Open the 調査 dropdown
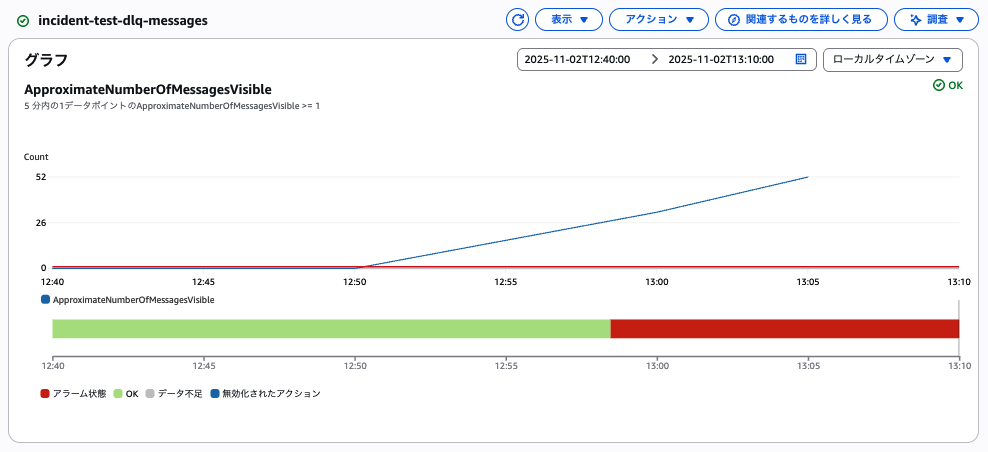Viewport: 988px width, 452px height. pyautogui.click(x=936, y=19)
